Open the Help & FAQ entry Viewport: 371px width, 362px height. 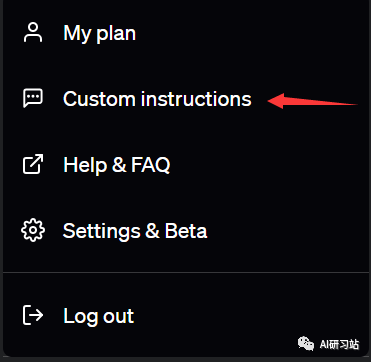[x=185, y=164]
